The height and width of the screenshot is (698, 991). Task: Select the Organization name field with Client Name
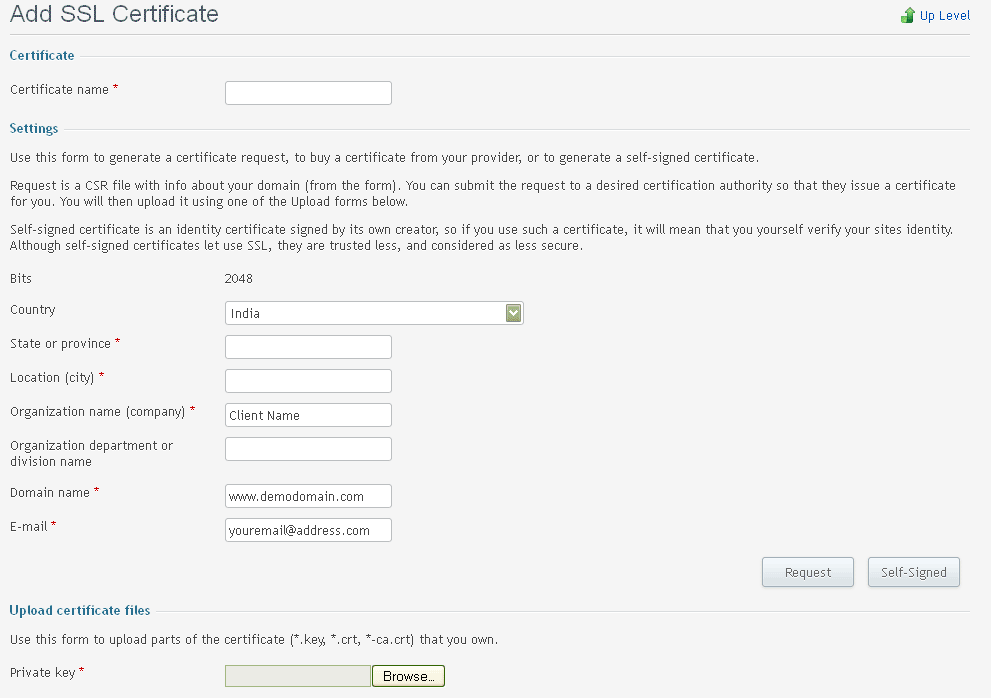(x=308, y=415)
